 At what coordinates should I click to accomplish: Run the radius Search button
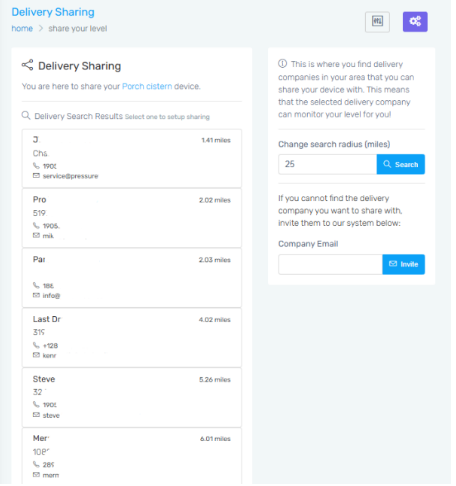(x=401, y=164)
